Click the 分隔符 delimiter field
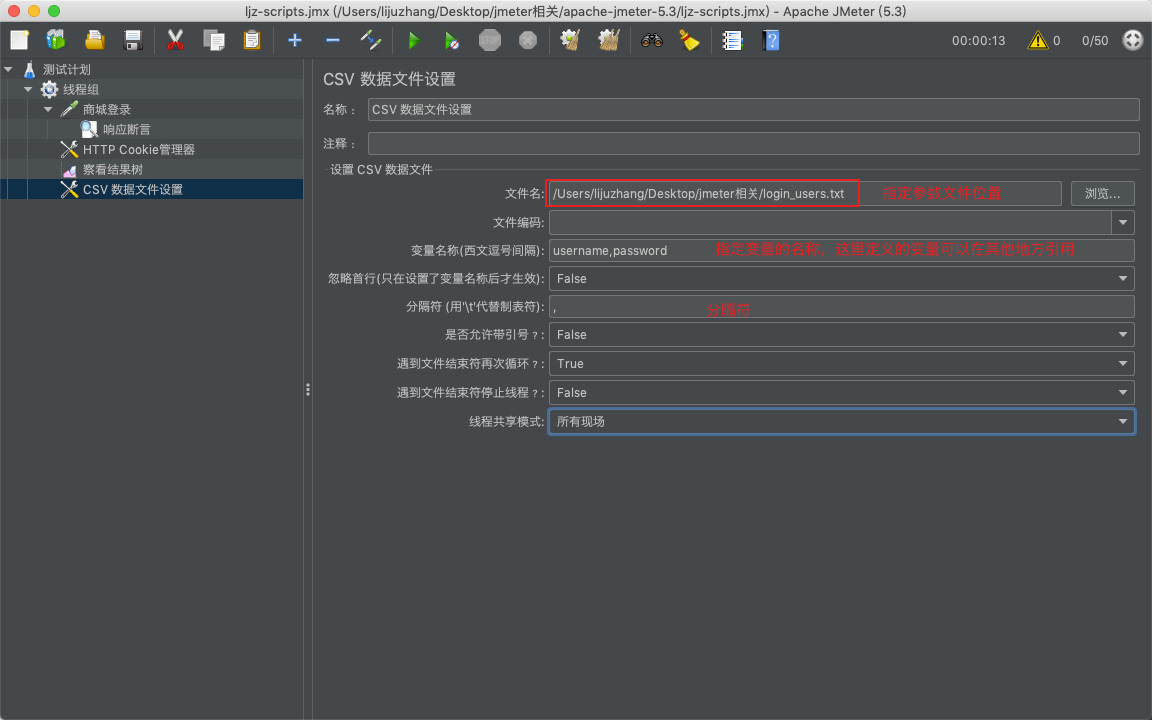1152x720 pixels. coord(841,306)
